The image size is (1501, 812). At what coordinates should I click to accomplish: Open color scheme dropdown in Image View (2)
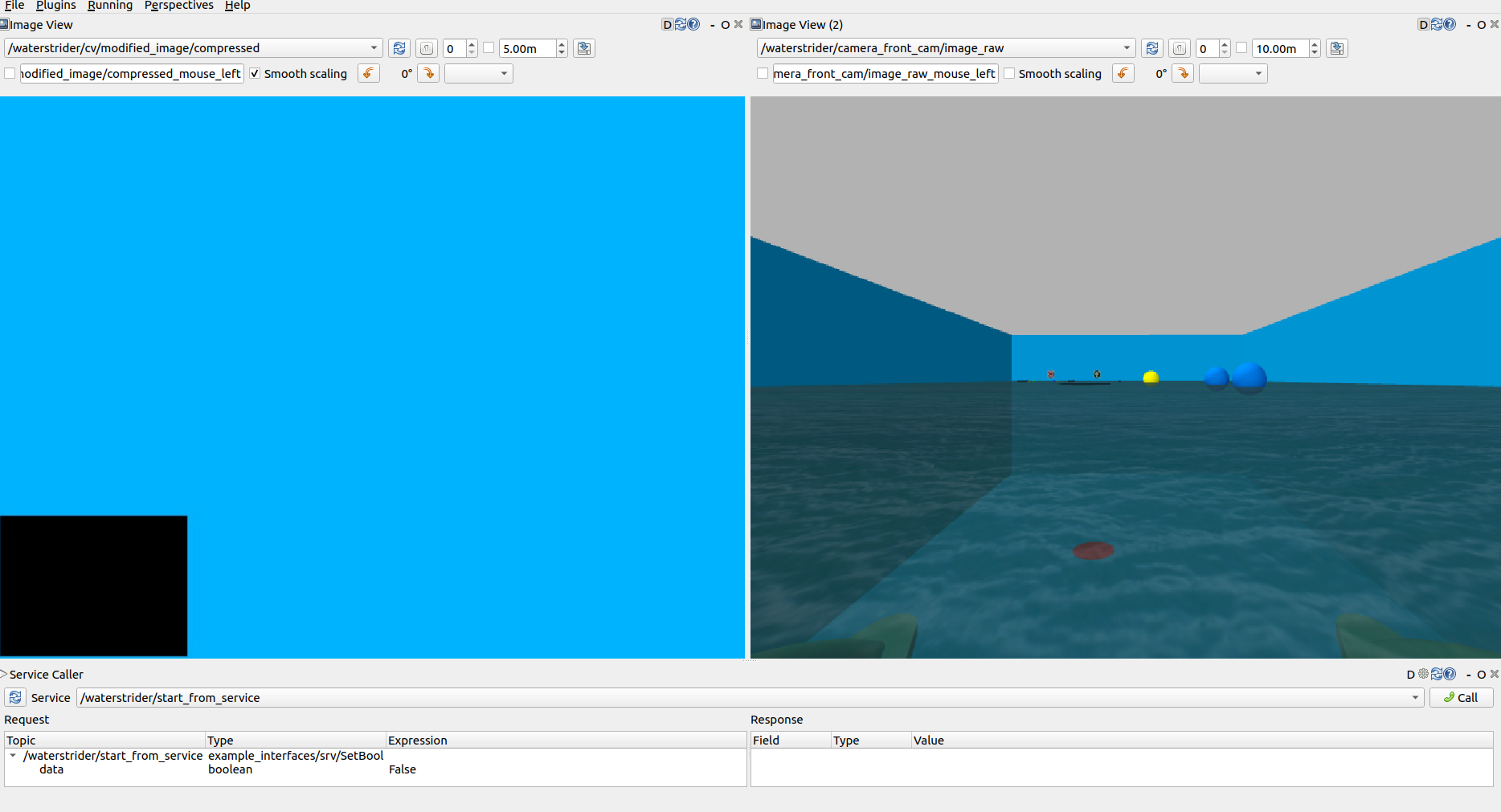[1233, 73]
